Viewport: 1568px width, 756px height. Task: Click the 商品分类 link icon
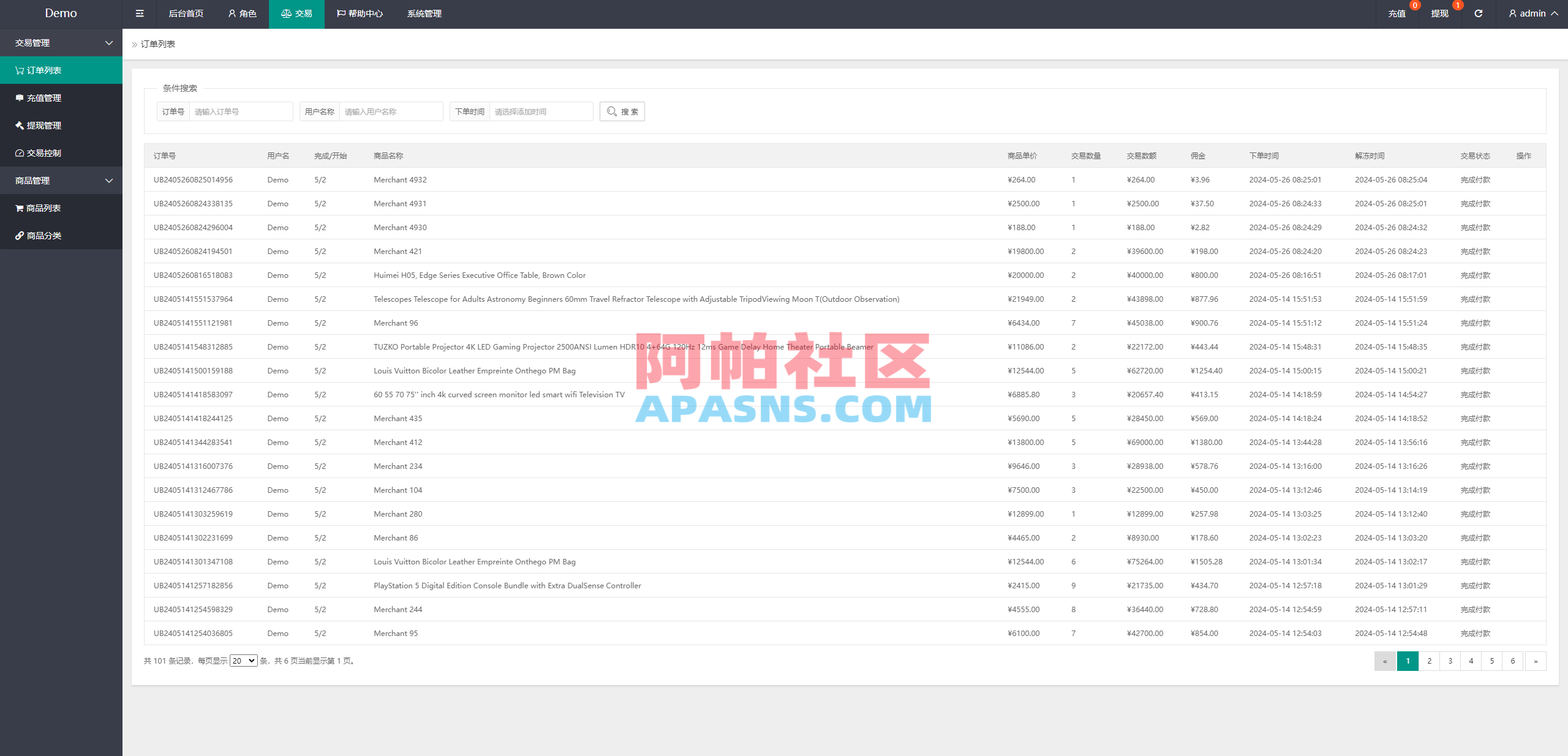pyautogui.click(x=18, y=235)
